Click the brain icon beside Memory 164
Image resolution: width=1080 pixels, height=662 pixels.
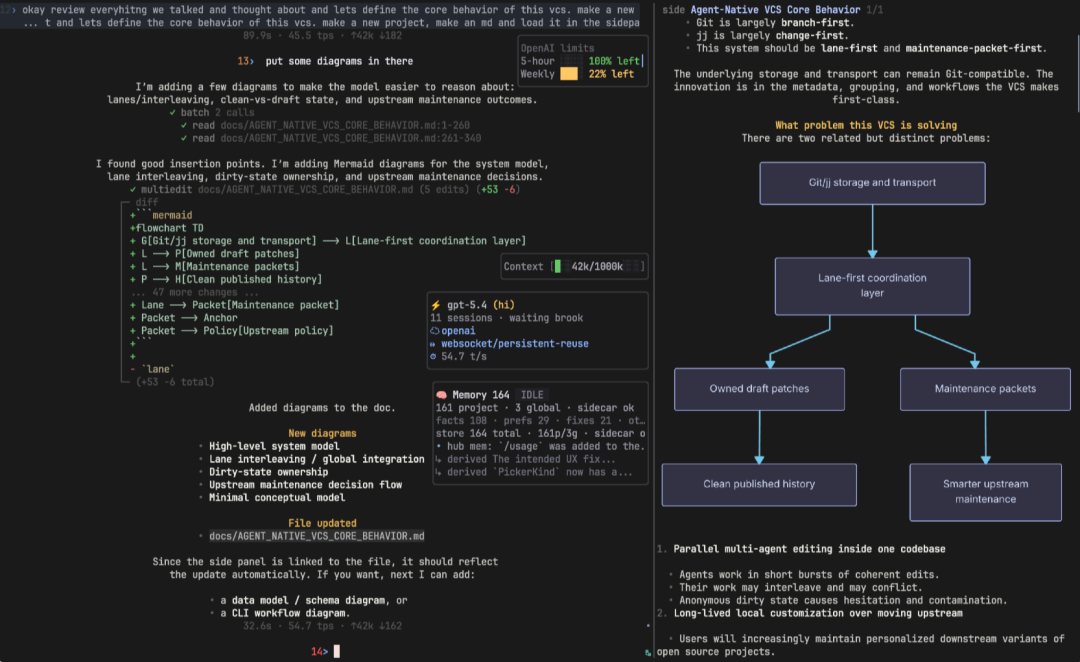coord(442,395)
